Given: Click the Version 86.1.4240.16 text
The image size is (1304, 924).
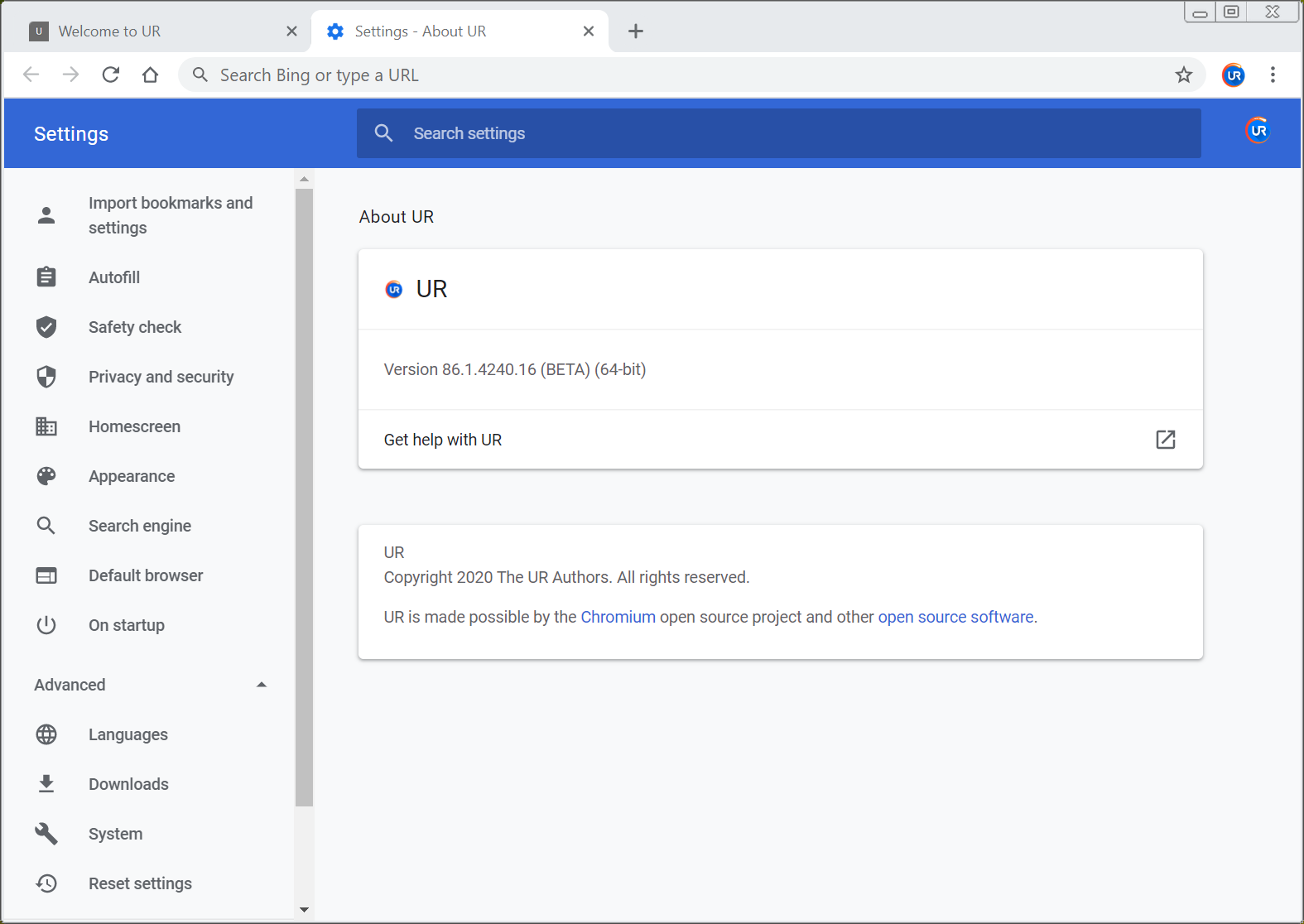Looking at the screenshot, I should tap(514, 369).
